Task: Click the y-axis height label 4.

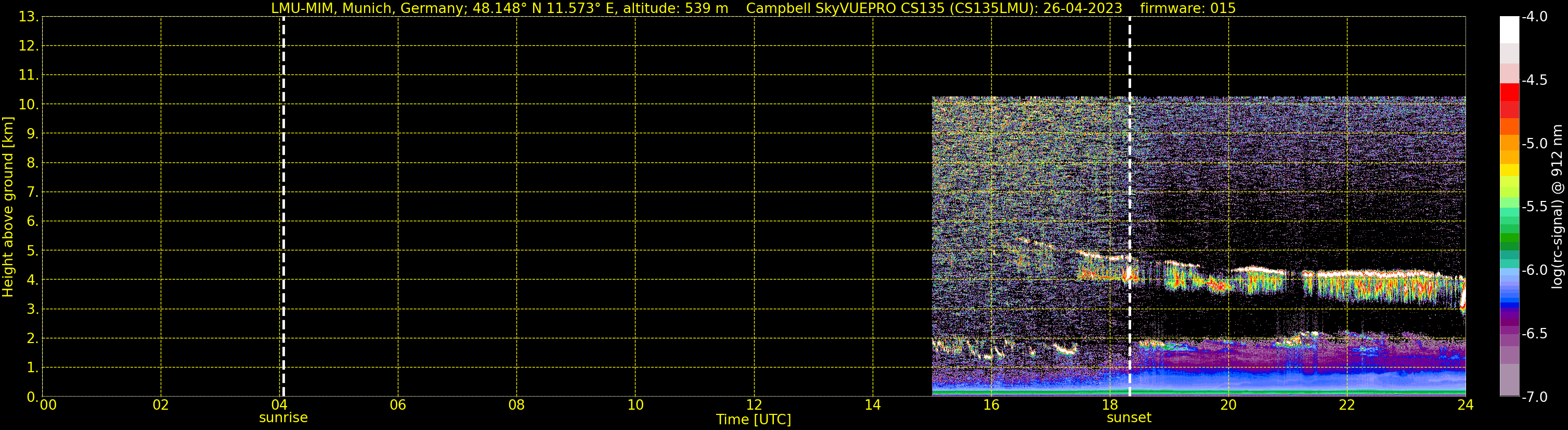Action: [x=32, y=280]
